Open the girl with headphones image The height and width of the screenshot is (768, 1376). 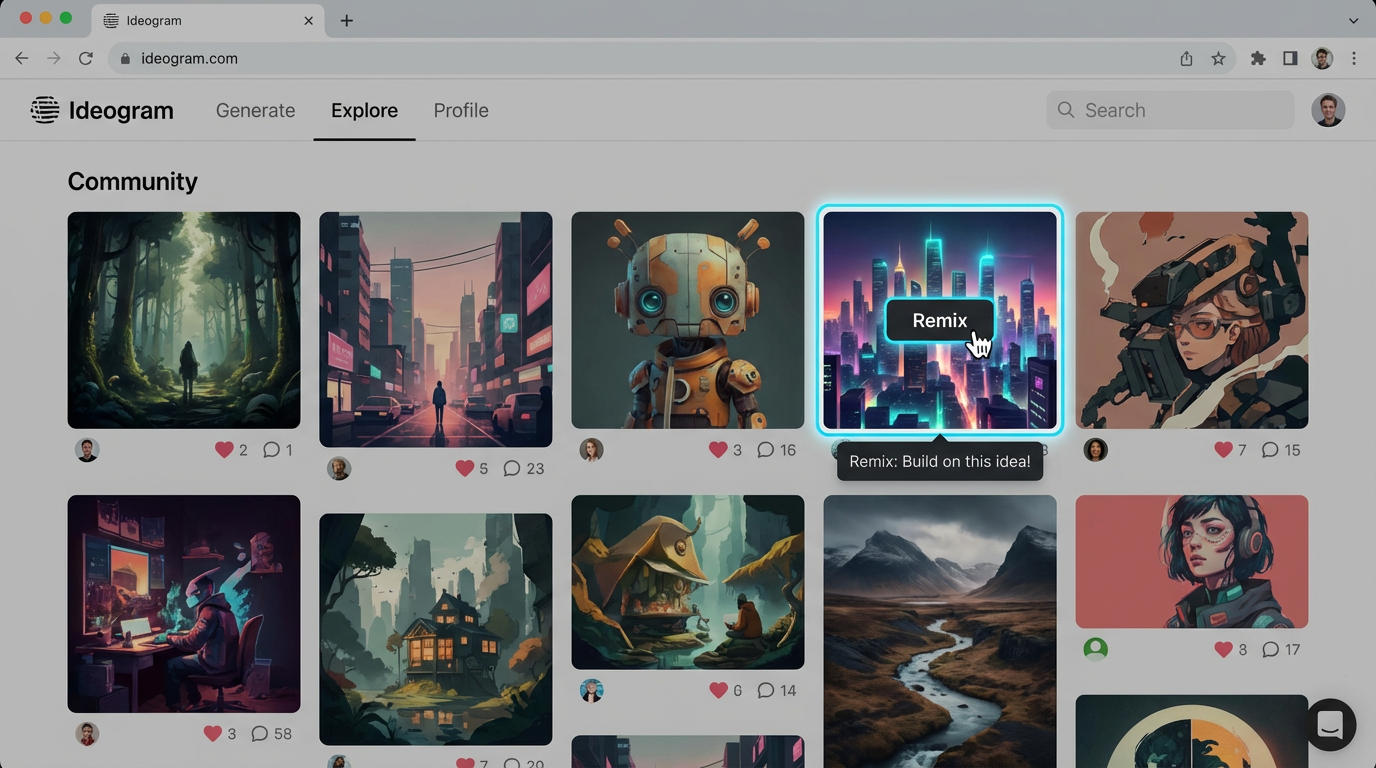tap(1192, 562)
